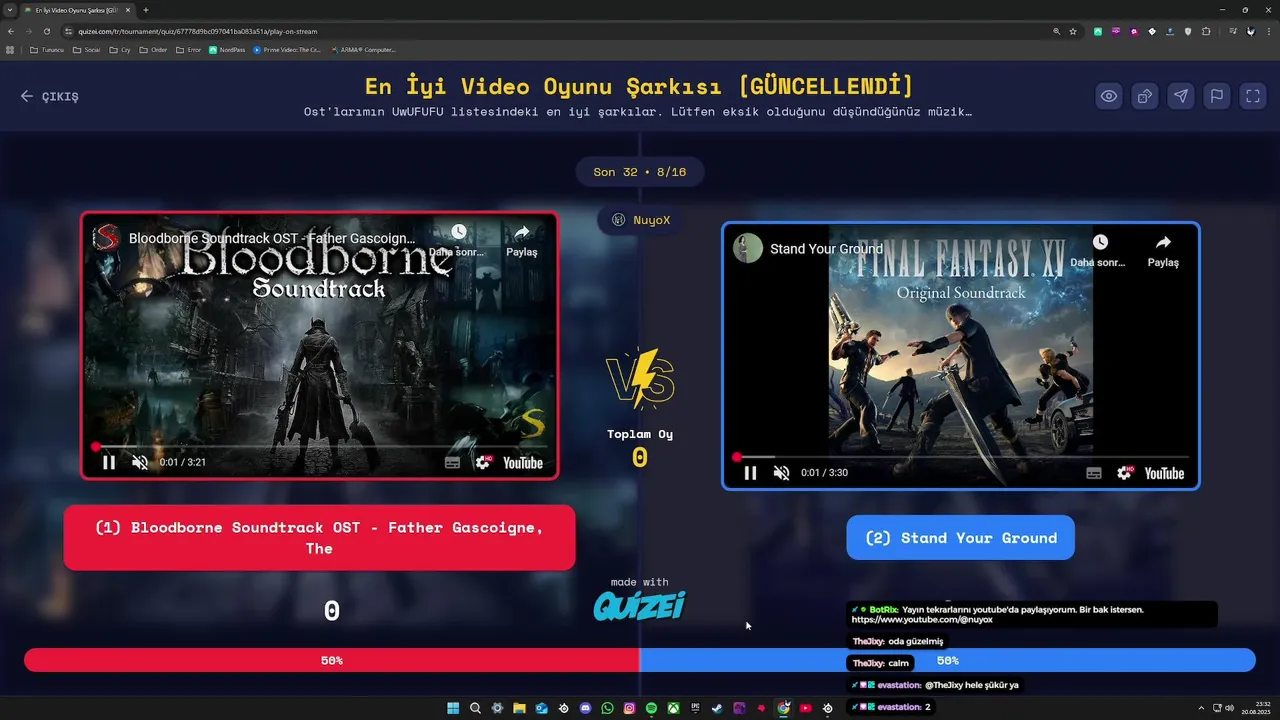1280x720 pixels.
Task: Open Discord from the taskbar
Action: coord(585,708)
